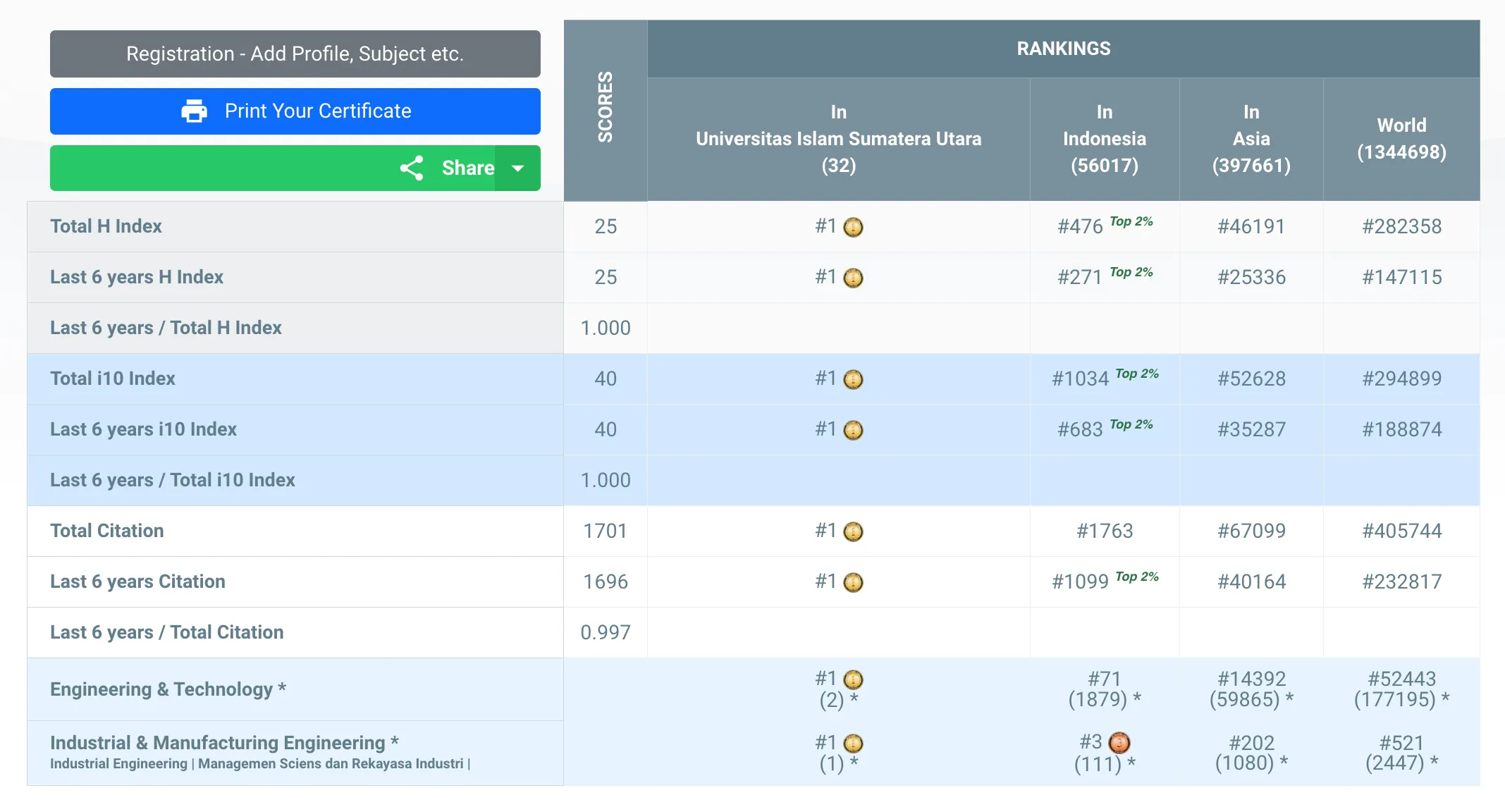Click Industrial & Manufacturing Engineering subject label
1505x812 pixels.
224,742
